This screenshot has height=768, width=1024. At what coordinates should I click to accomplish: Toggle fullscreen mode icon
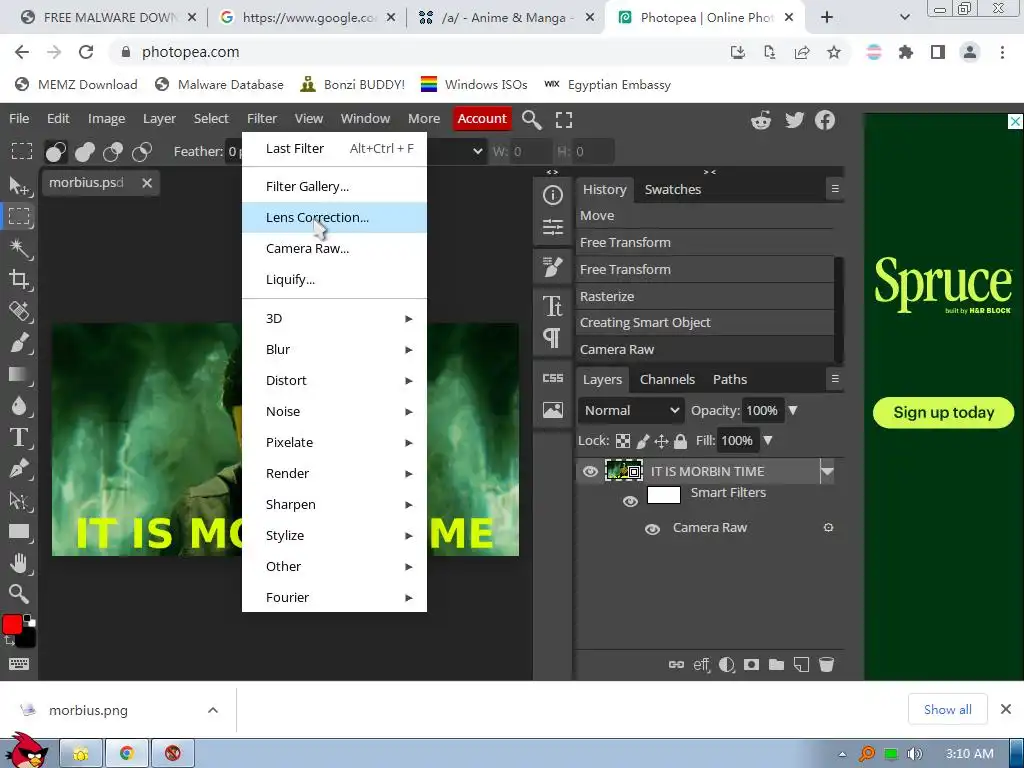pyautogui.click(x=564, y=120)
